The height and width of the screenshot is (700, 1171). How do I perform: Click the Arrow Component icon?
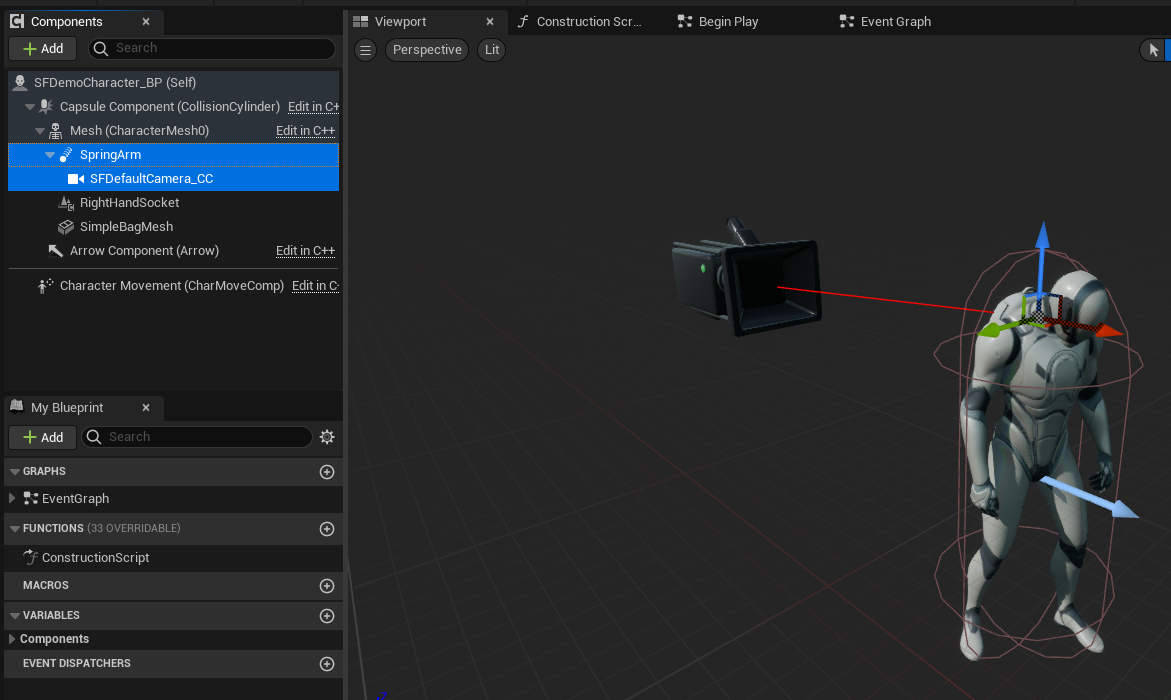(55, 250)
